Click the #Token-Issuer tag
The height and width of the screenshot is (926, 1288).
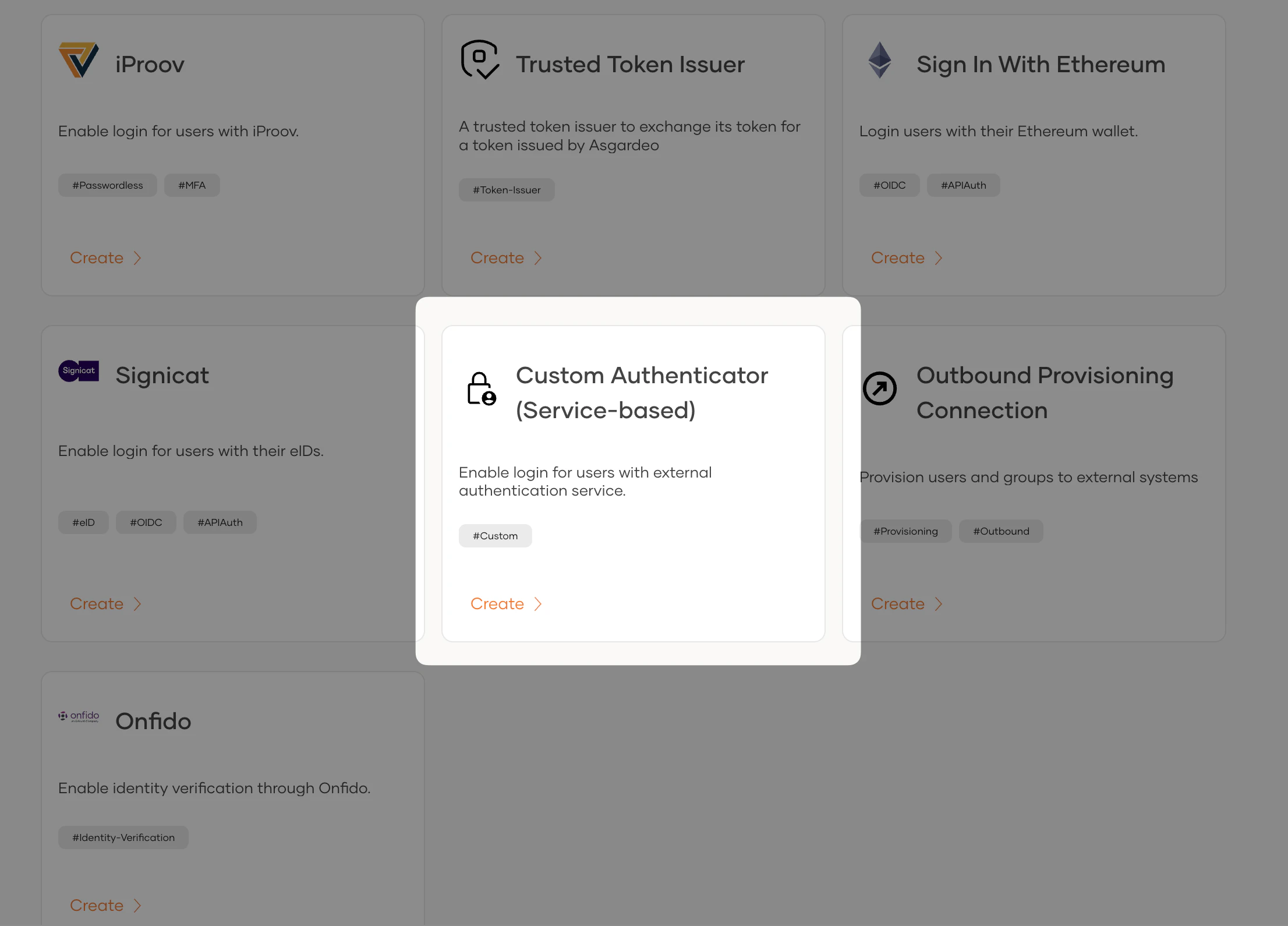coord(506,189)
